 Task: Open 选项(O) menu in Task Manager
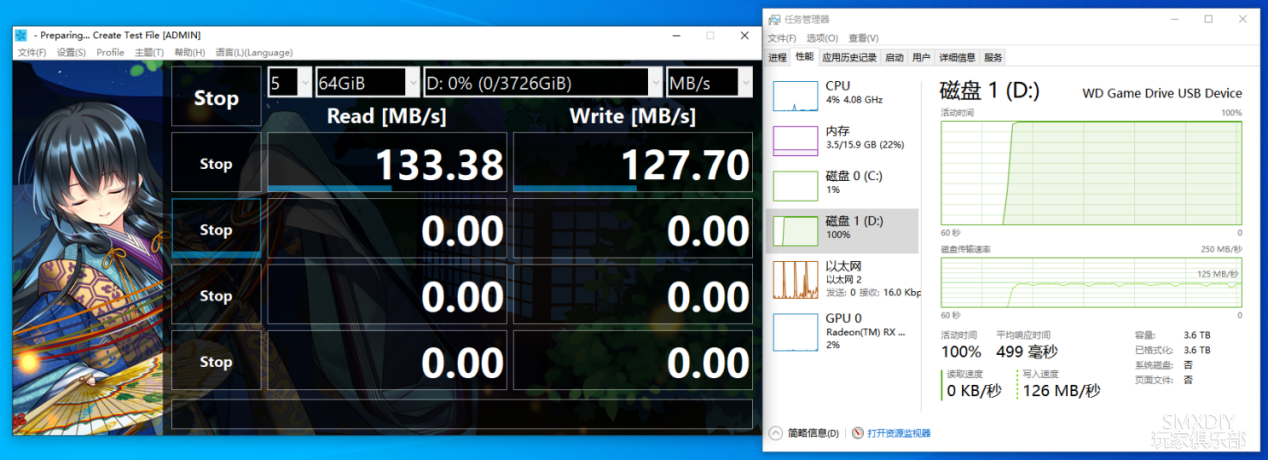[822, 38]
